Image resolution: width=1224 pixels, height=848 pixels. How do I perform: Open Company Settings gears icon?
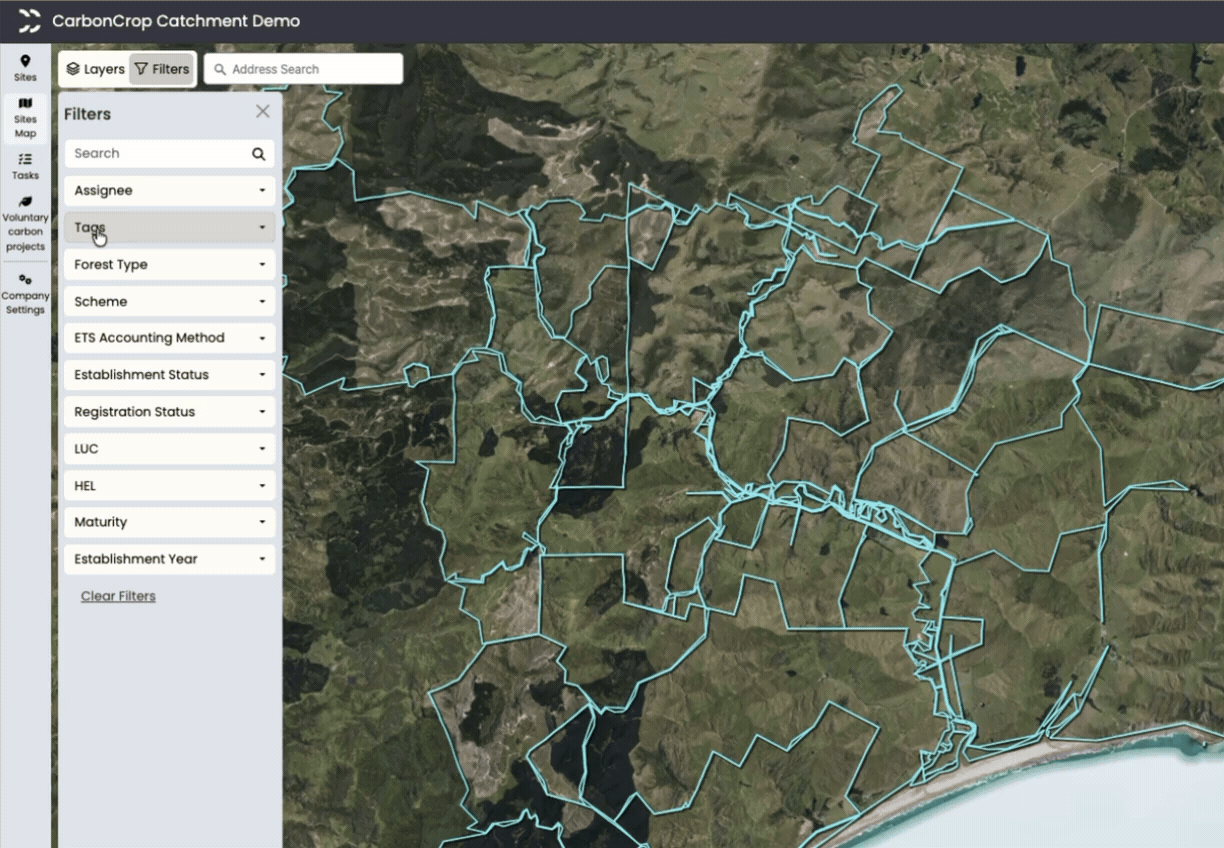[25, 280]
